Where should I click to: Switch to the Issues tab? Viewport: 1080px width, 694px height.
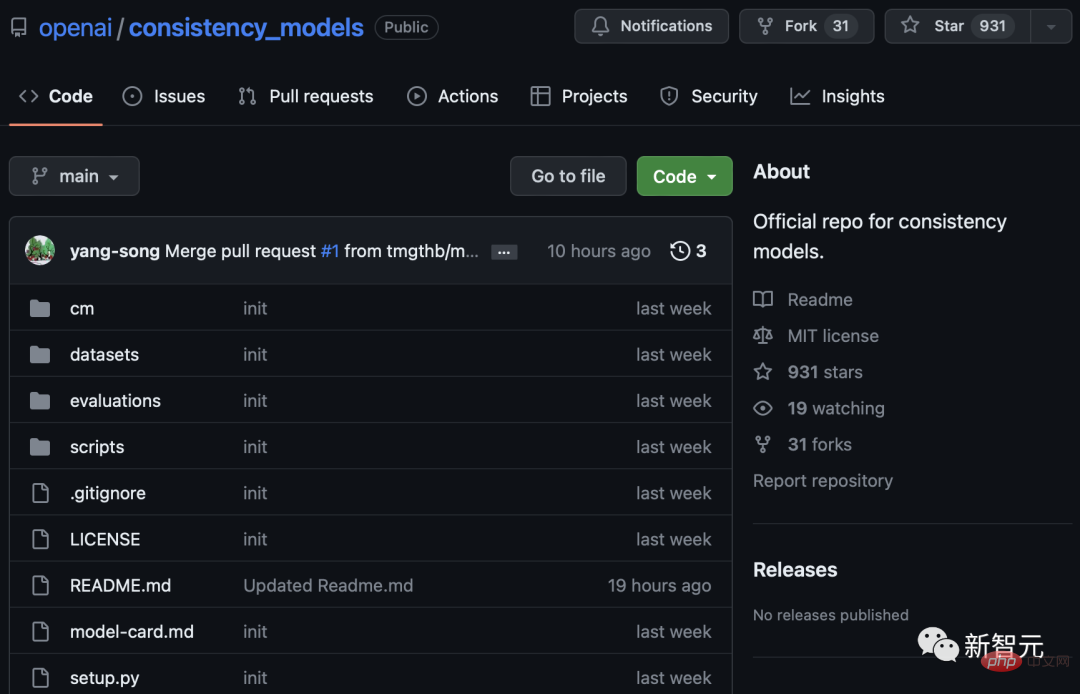pos(164,96)
